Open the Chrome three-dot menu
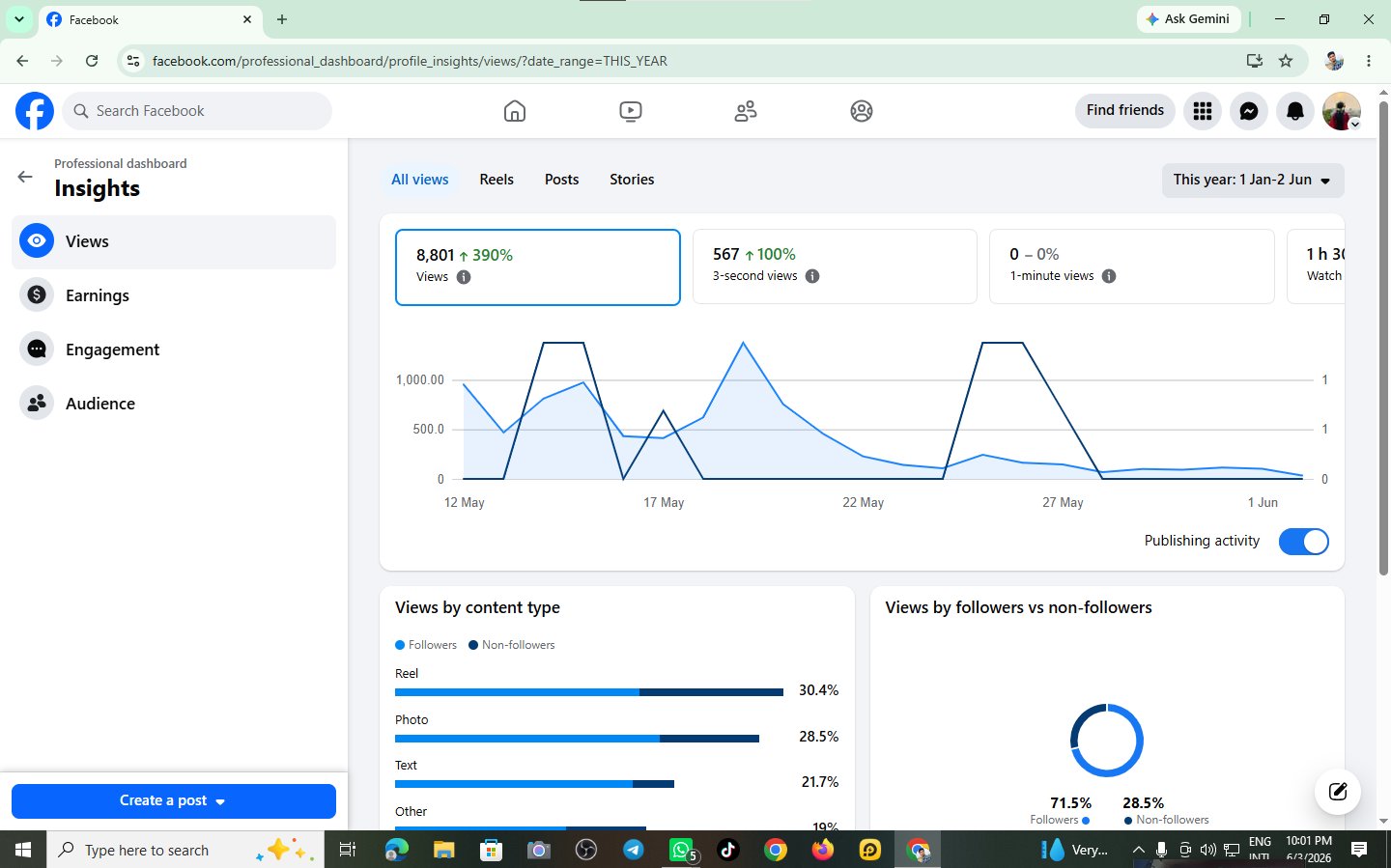Image resolution: width=1391 pixels, height=868 pixels. click(1369, 61)
